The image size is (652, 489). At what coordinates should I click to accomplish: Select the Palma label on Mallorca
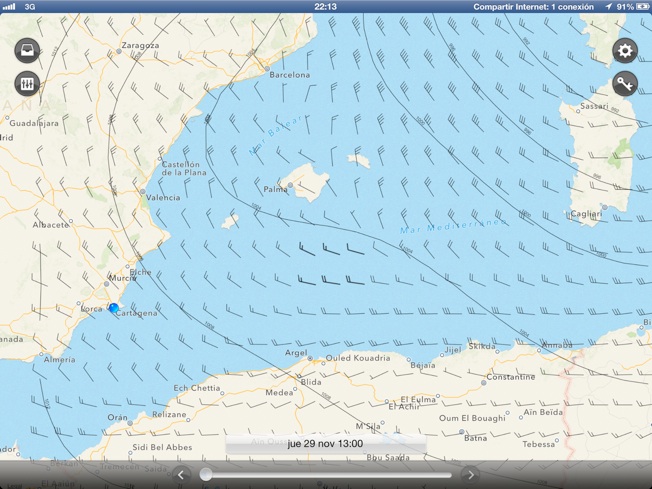click(x=275, y=189)
